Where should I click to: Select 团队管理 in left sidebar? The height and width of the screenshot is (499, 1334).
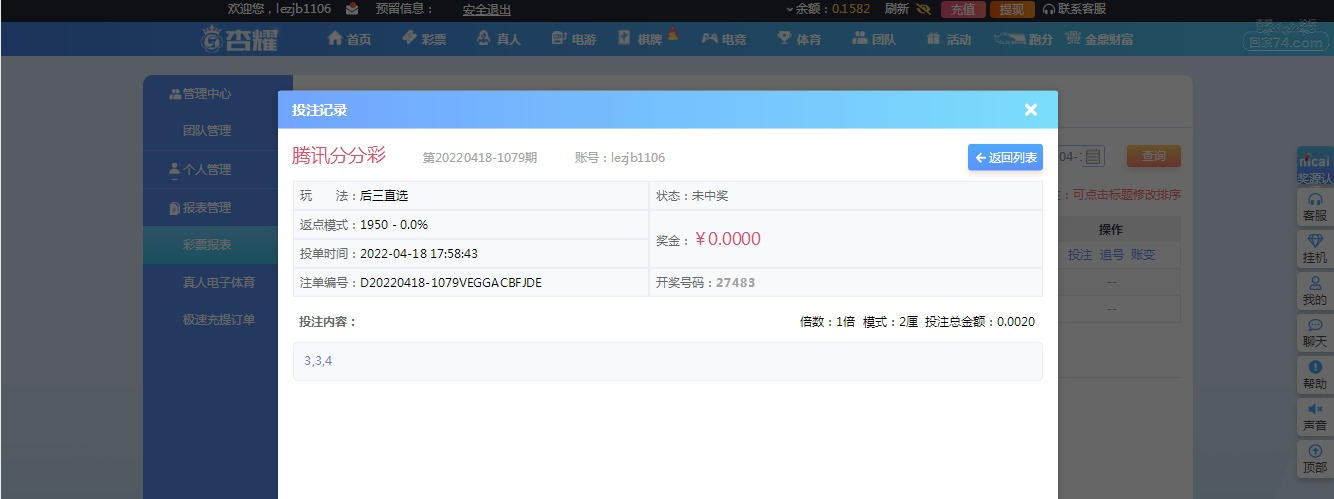coord(207,131)
